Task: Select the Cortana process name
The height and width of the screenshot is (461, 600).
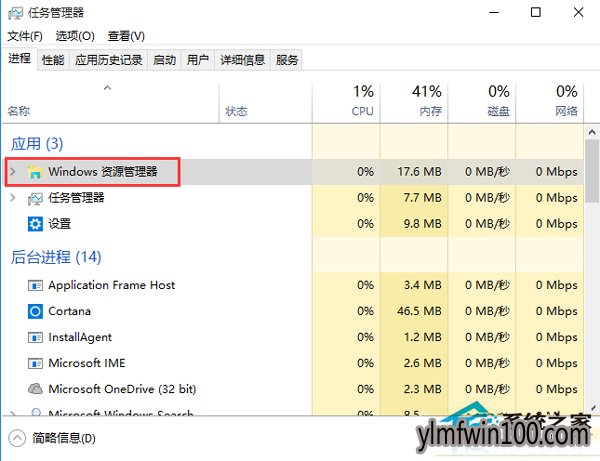Action: pyautogui.click(x=69, y=311)
